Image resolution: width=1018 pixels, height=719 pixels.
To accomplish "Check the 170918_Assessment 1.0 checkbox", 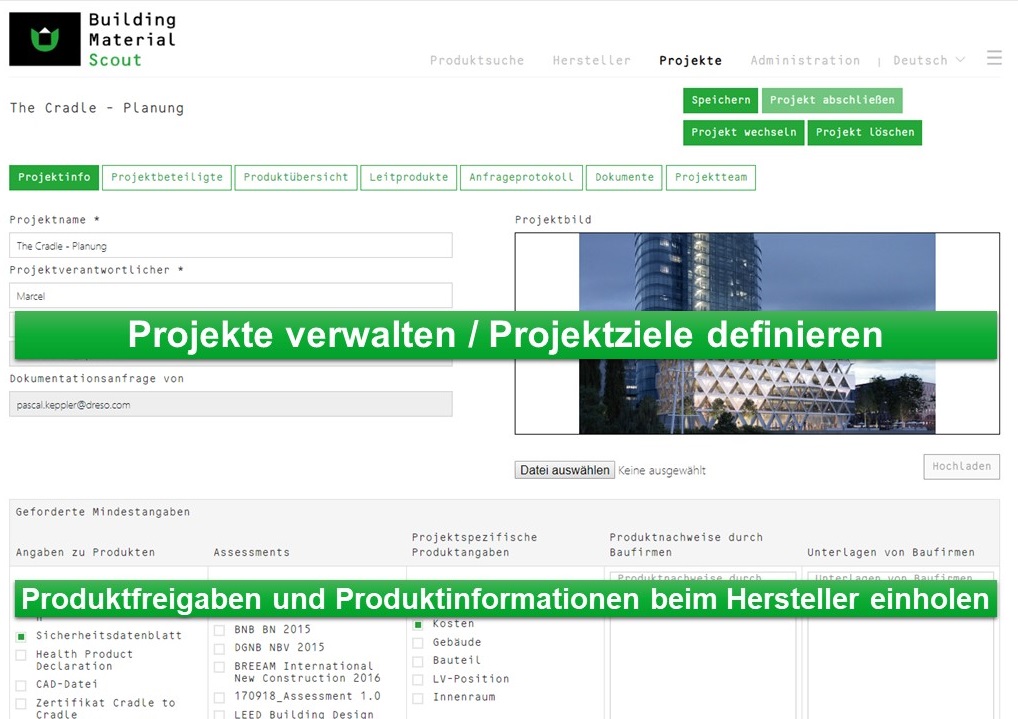I will coord(219,697).
